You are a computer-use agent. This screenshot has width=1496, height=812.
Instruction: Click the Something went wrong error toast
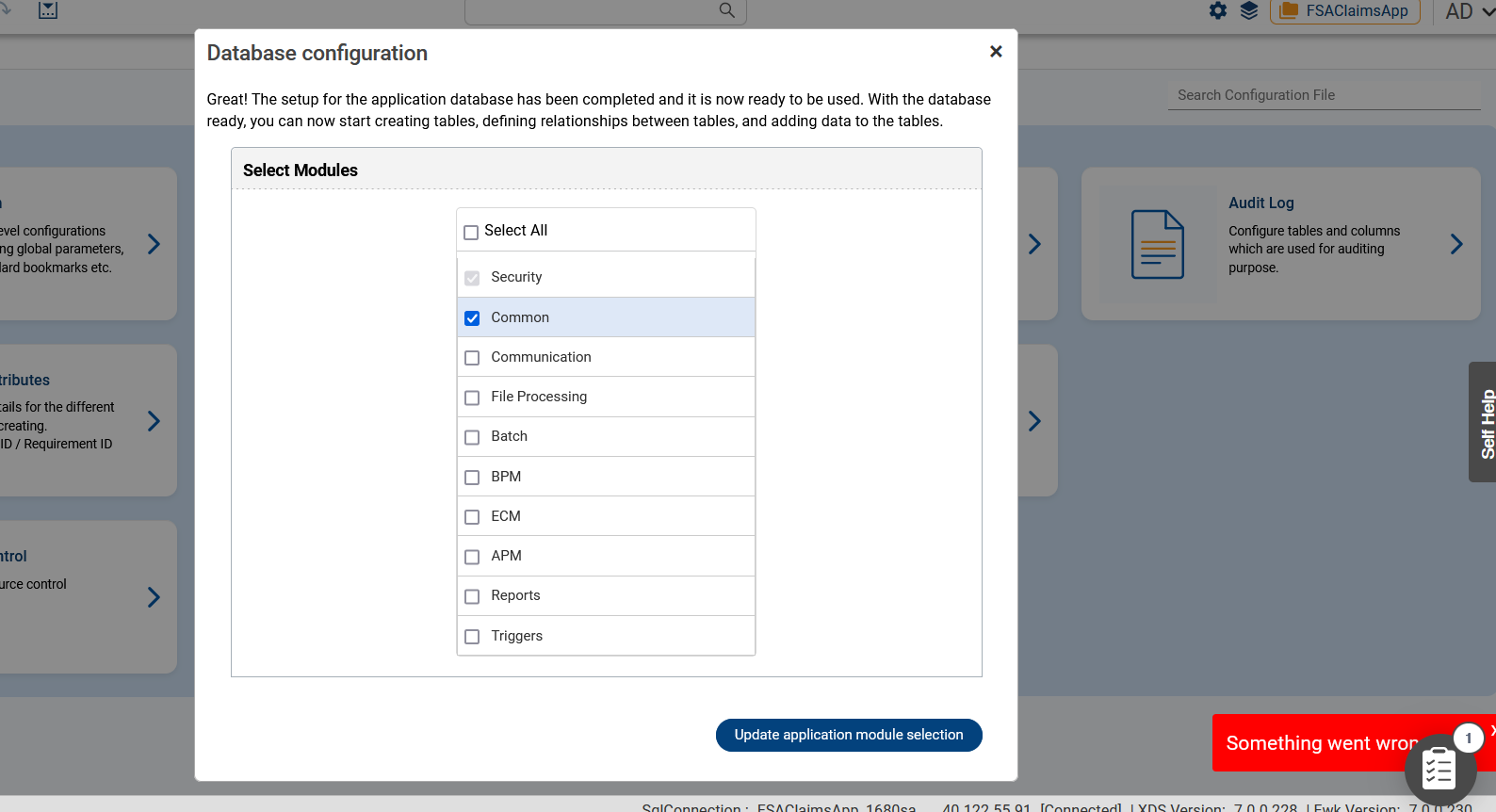1319,743
